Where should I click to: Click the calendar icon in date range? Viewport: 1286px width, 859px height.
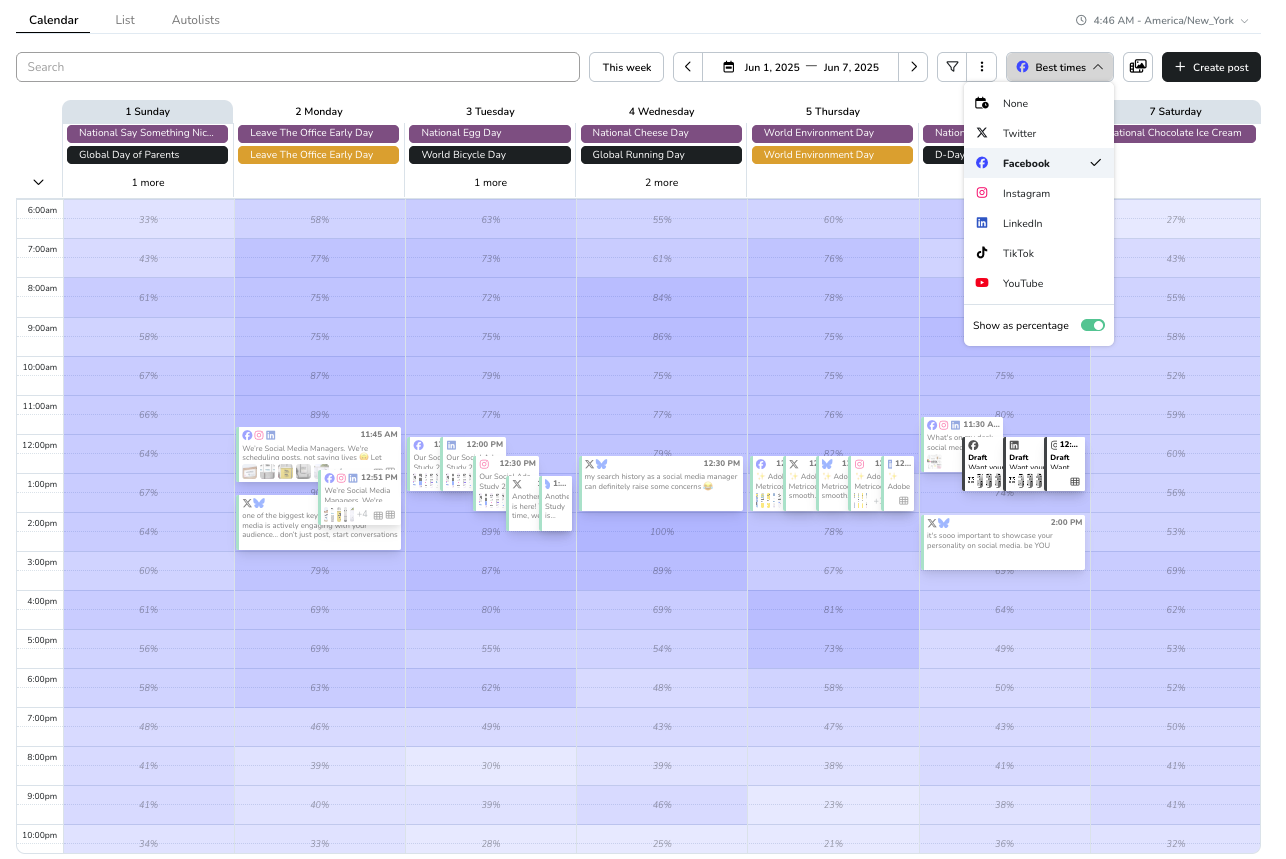point(729,67)
